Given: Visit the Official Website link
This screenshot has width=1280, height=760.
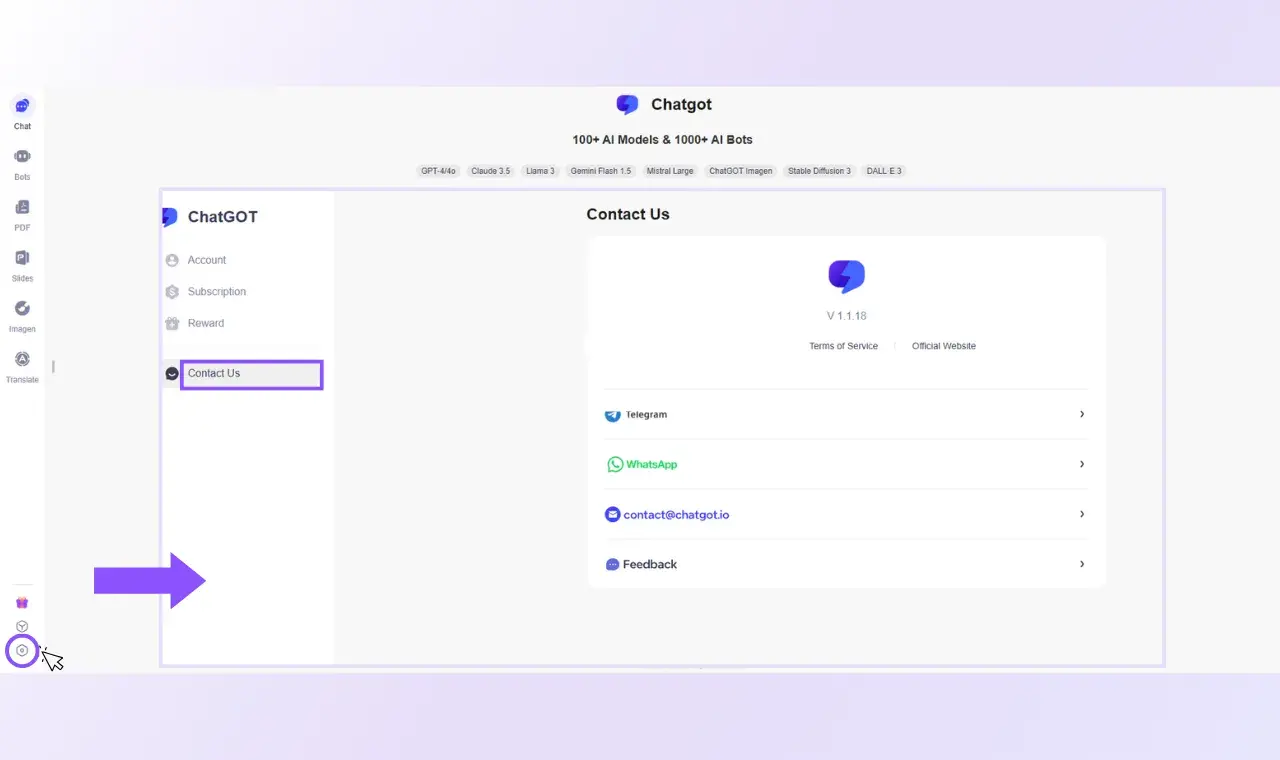Looking at the screenshot, I should (943, 346).
